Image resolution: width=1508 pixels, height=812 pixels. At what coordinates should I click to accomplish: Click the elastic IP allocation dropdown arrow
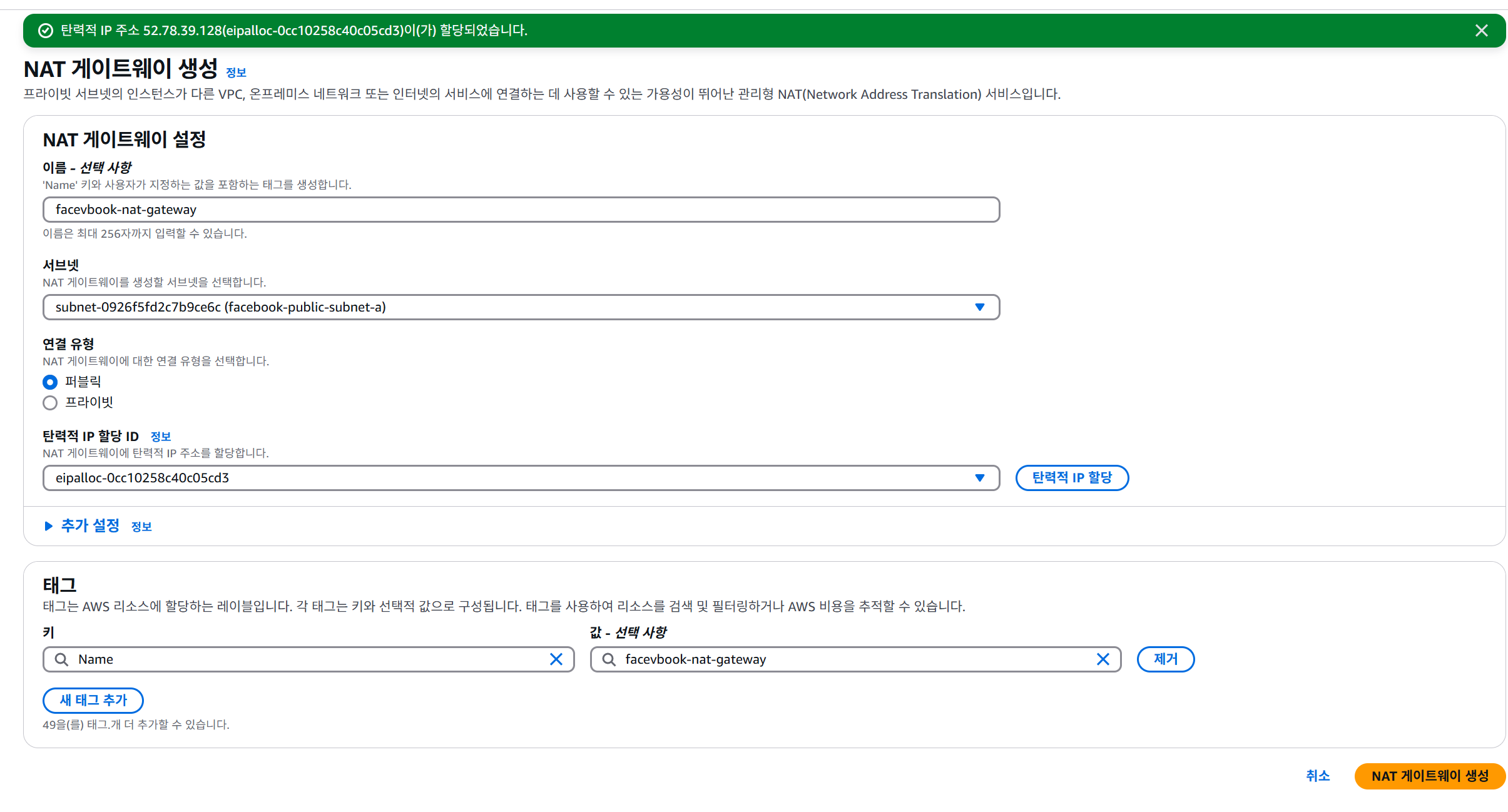[x=979, y=478]
